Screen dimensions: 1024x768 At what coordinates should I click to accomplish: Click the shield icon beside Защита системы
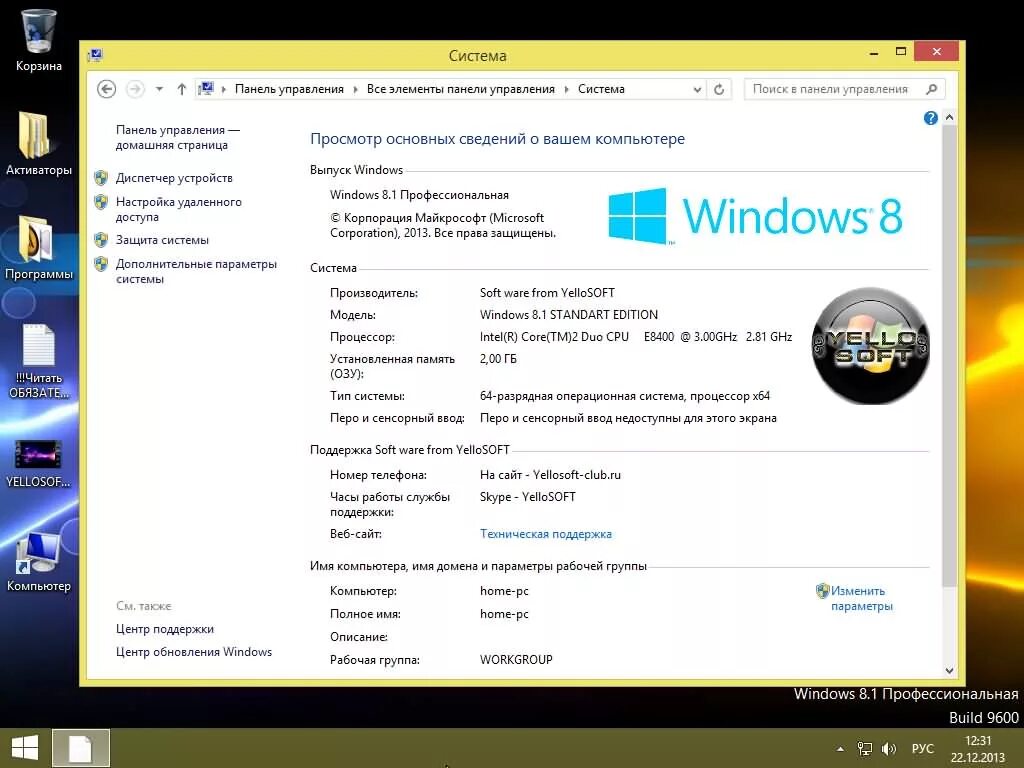(101, 240)
